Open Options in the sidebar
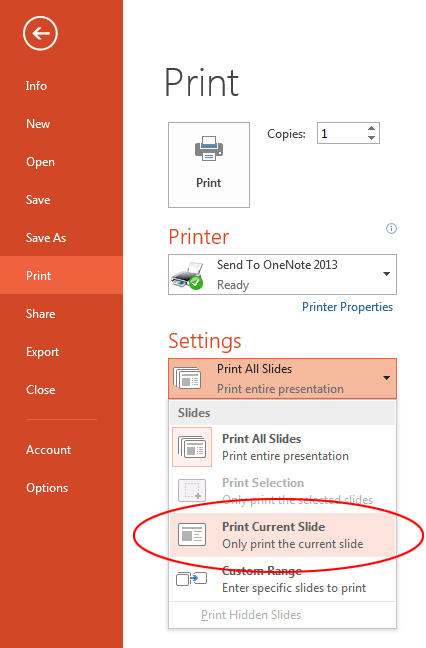Screen dimensions: 426x648 47,488
